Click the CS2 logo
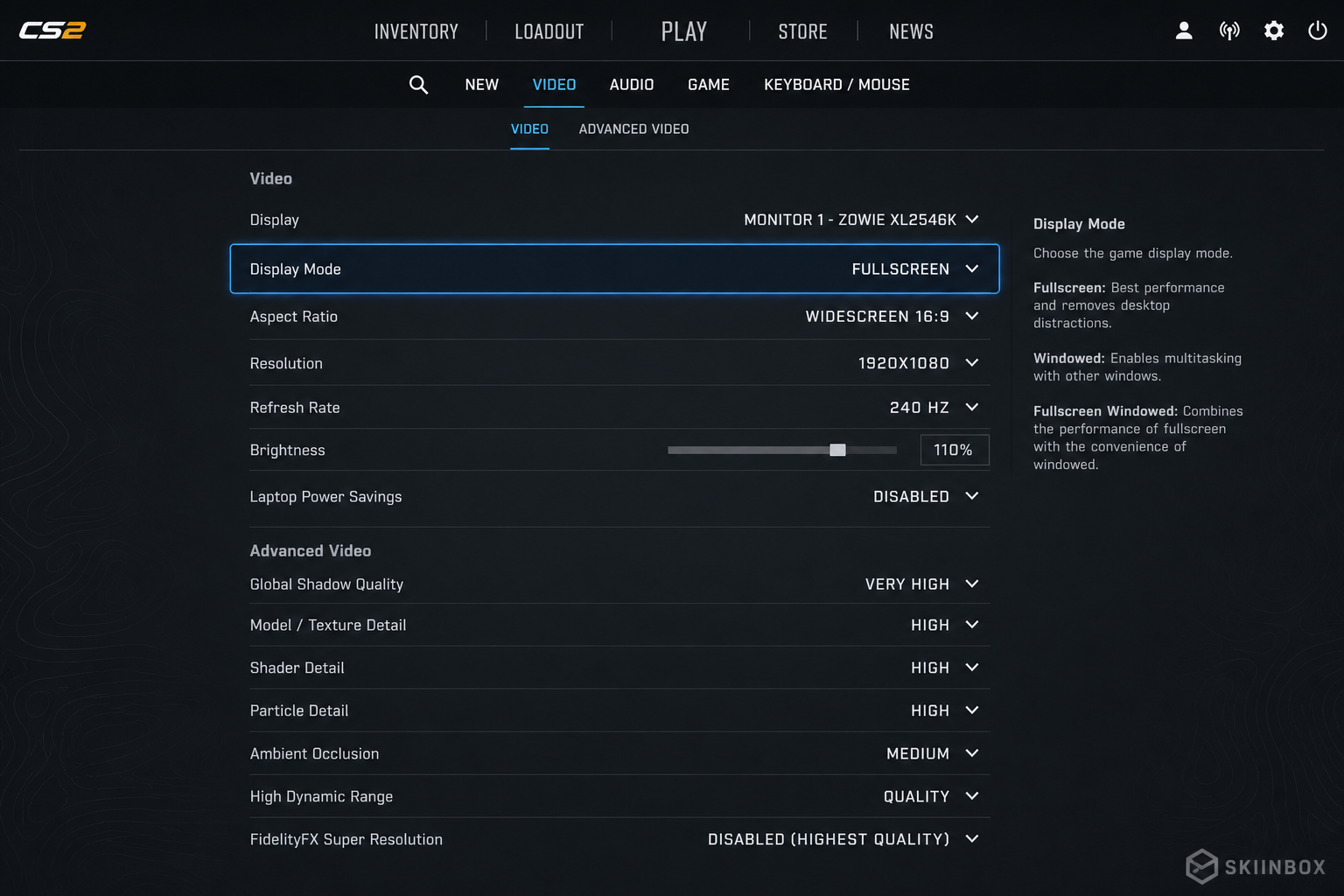1344x896 pixels. click(52, 31)
